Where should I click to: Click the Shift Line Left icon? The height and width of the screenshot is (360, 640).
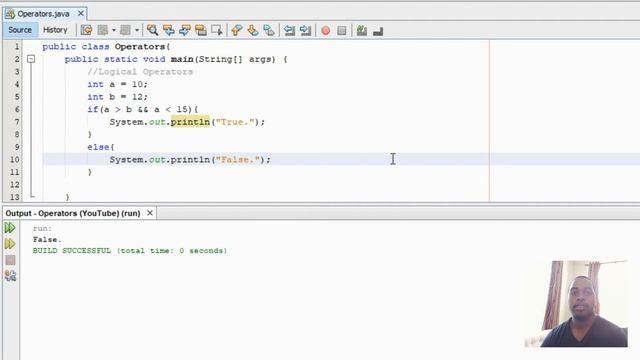pos(289,30)
